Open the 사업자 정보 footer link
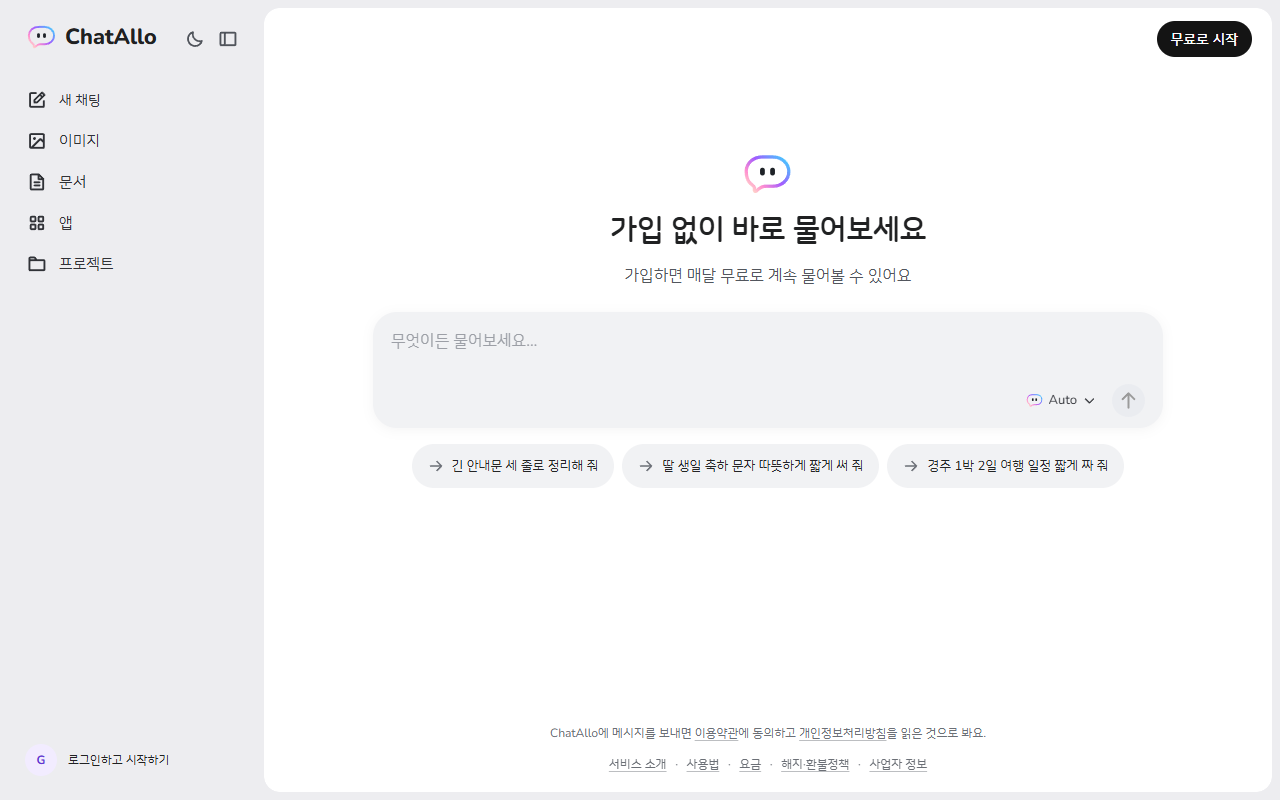This screenshot has height=800, width=1280. 898,764
